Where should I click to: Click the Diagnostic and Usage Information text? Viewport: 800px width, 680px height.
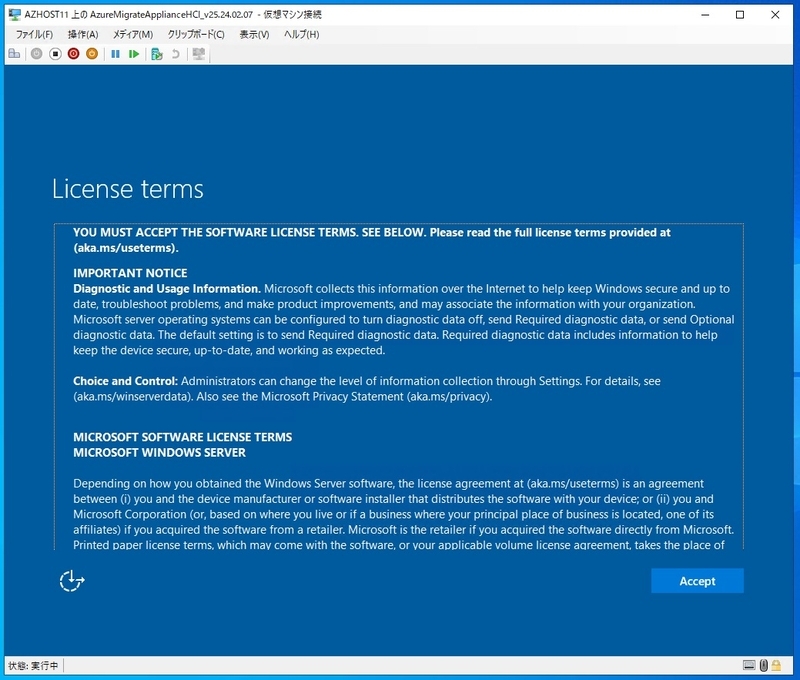pos(167,289)
